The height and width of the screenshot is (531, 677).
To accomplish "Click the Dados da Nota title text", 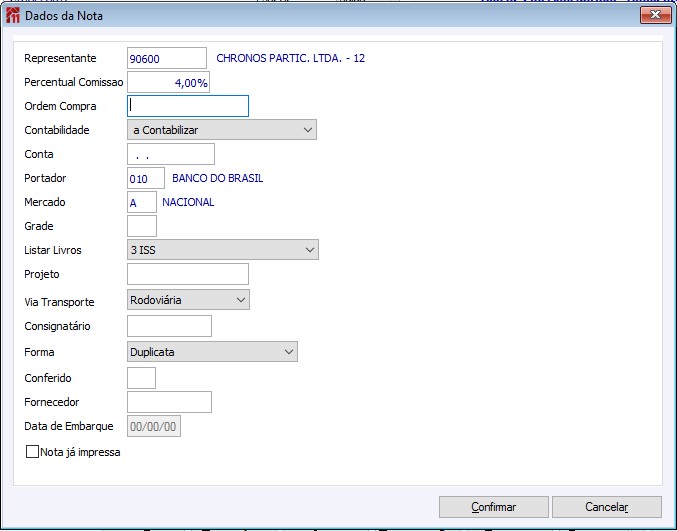I will [64, 16].
